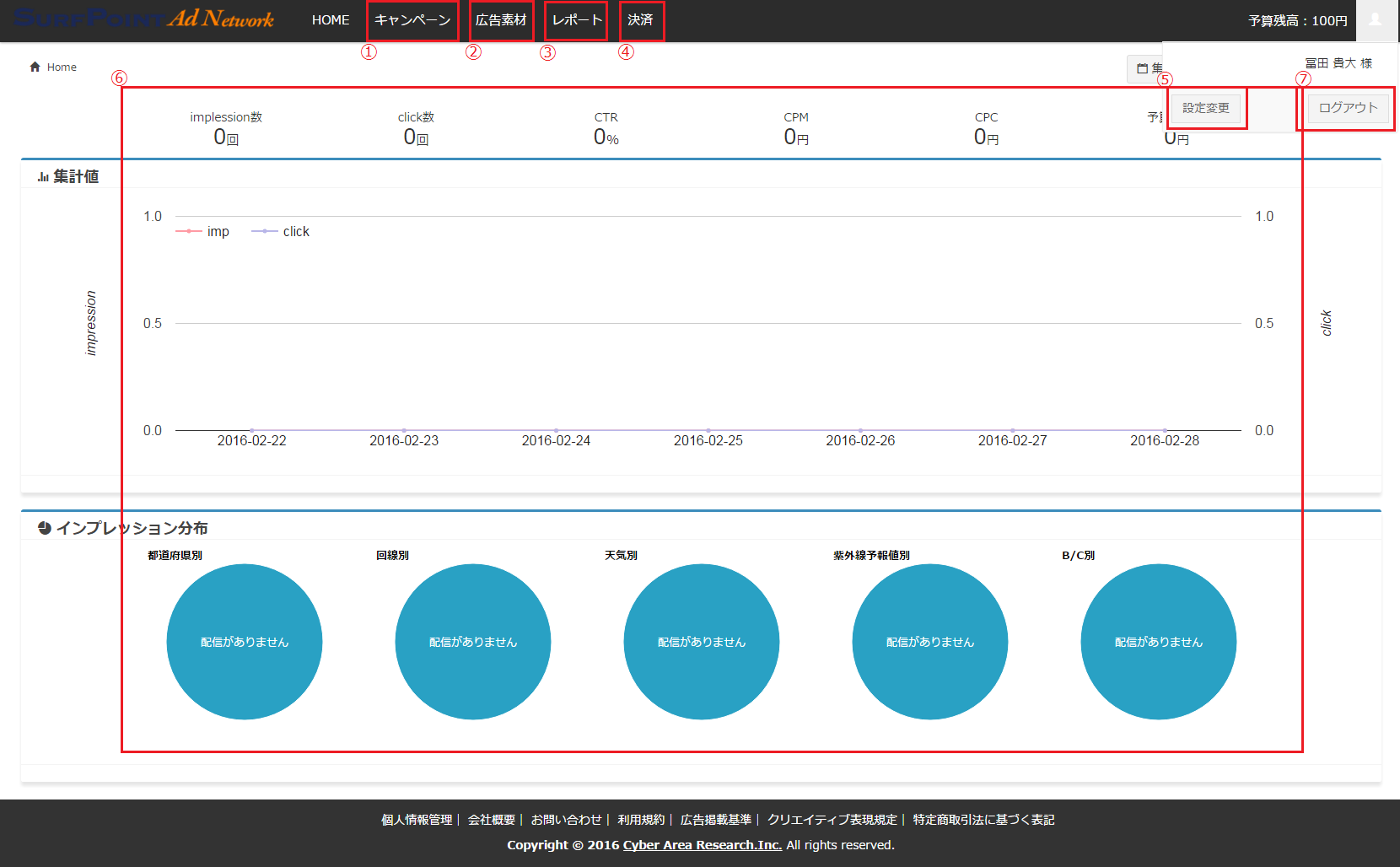
Task: Visit the Cyber Area Research.Inc. link
Action: pyautogui.click(x=702, y=845)
